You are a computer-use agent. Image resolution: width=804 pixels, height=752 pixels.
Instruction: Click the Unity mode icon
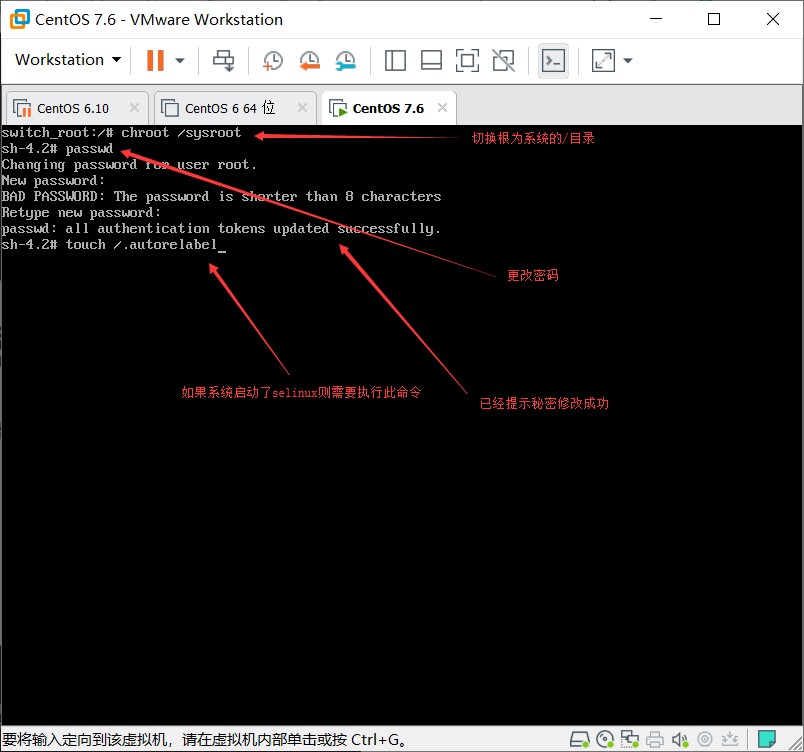(x=504, y=60)
